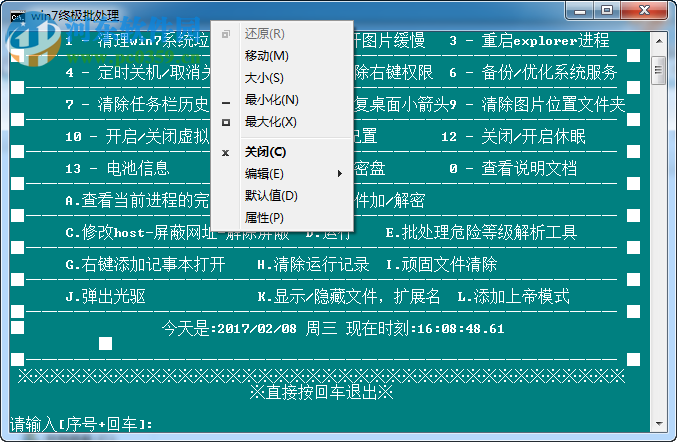Click the text 6 - 备份/优化系统服务
This screenshot has height=442, width=677.
[x=533, y=73]
